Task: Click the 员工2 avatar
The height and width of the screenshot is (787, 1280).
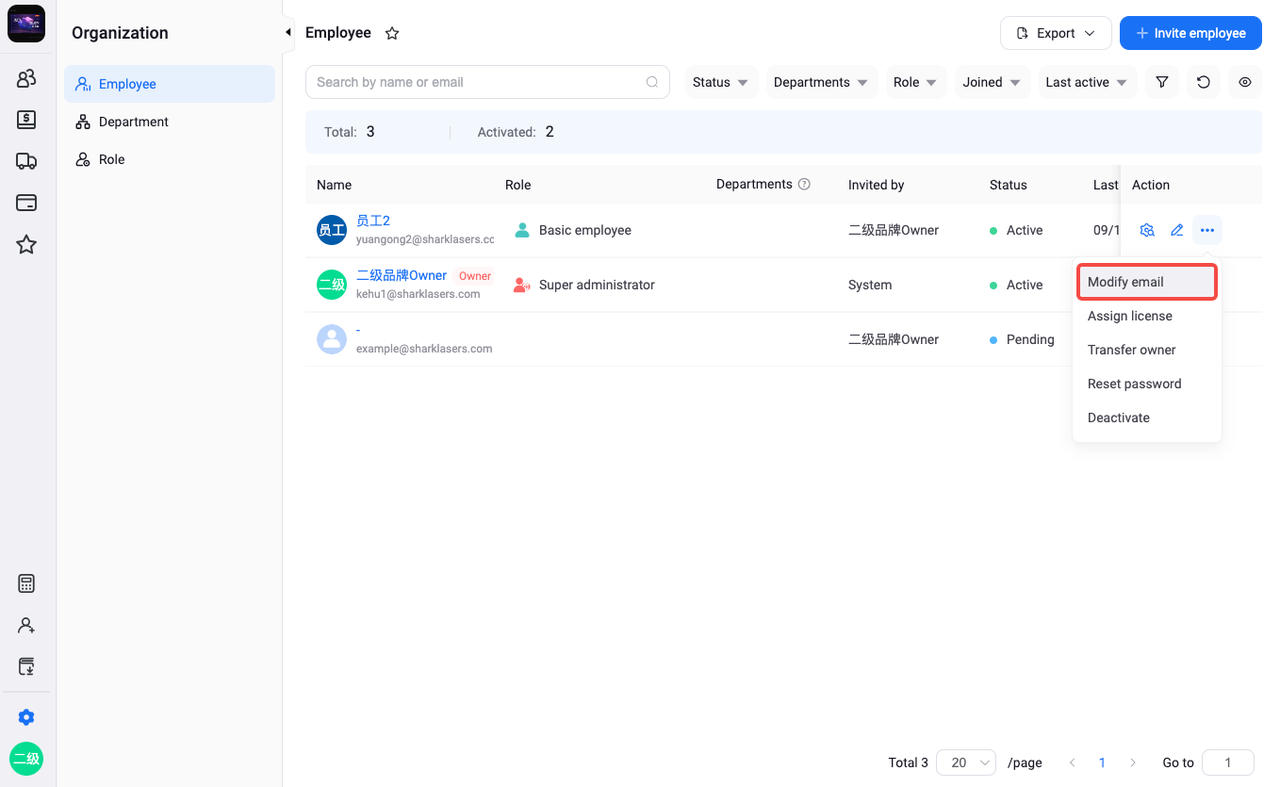Action: (332, 230)
